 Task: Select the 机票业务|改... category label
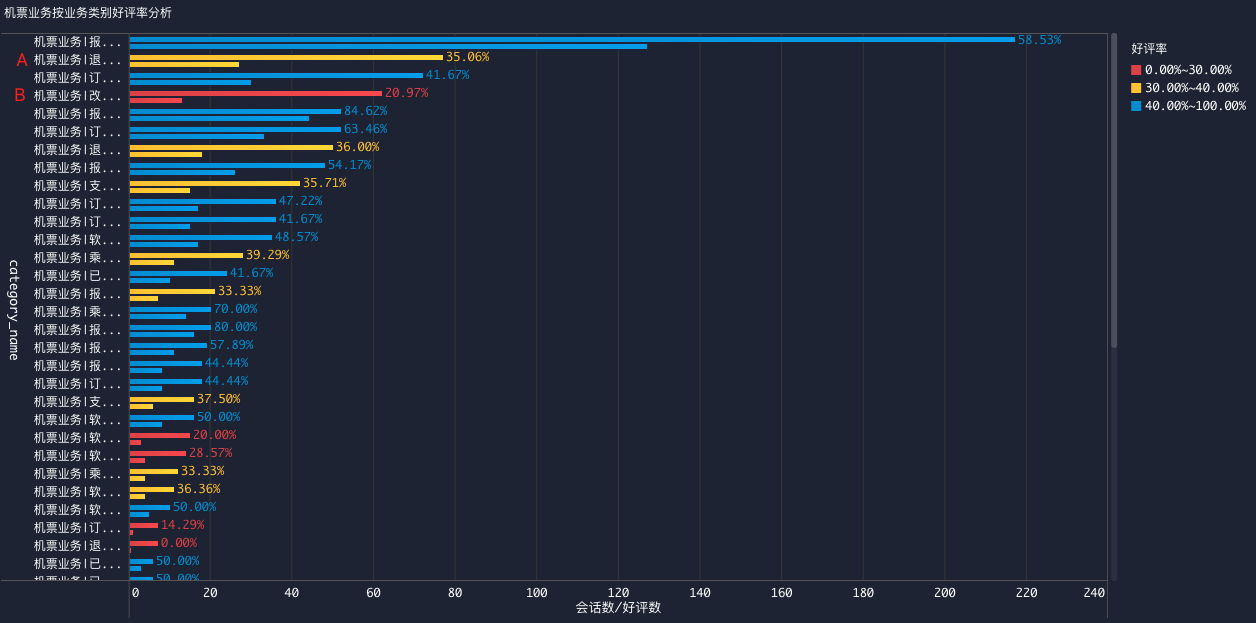click(x=77, y=96)
